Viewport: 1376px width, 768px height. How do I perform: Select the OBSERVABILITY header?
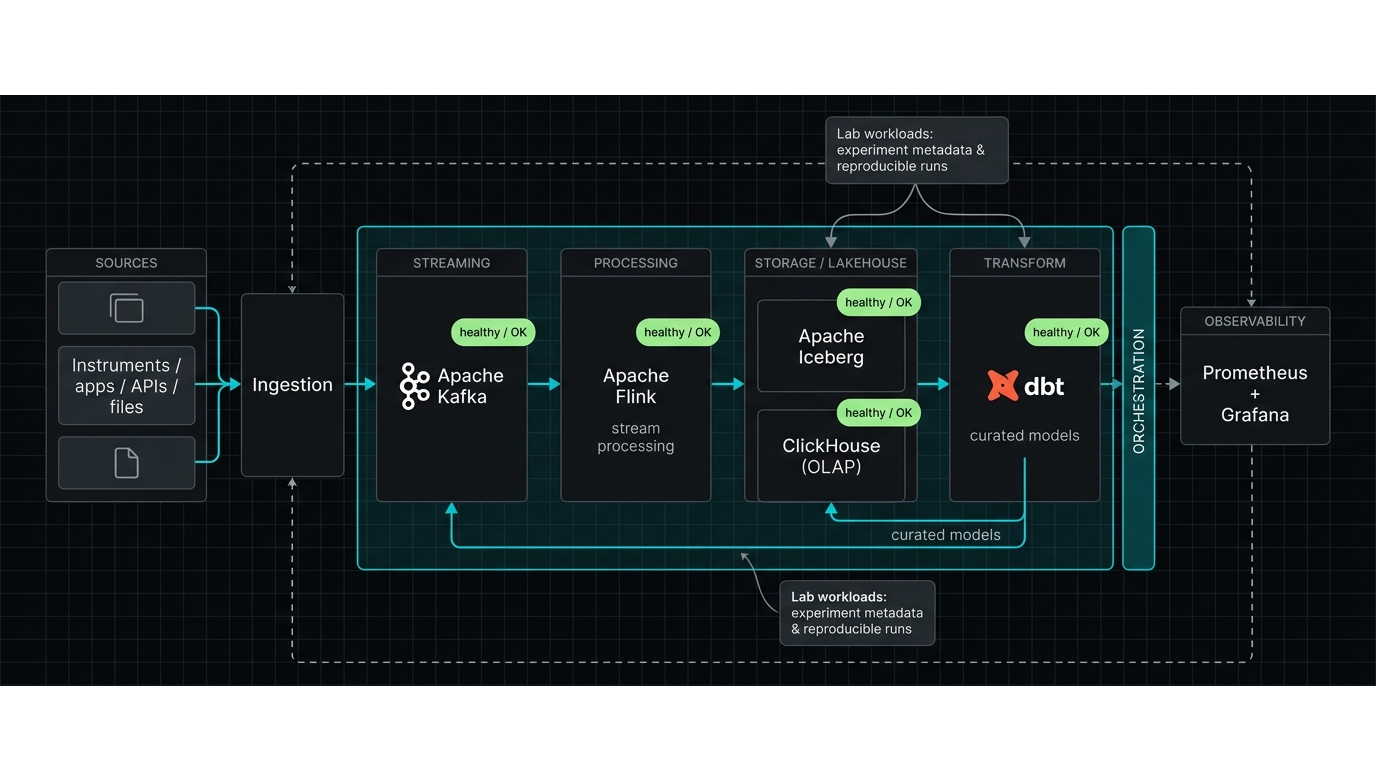pos(1255,321)
